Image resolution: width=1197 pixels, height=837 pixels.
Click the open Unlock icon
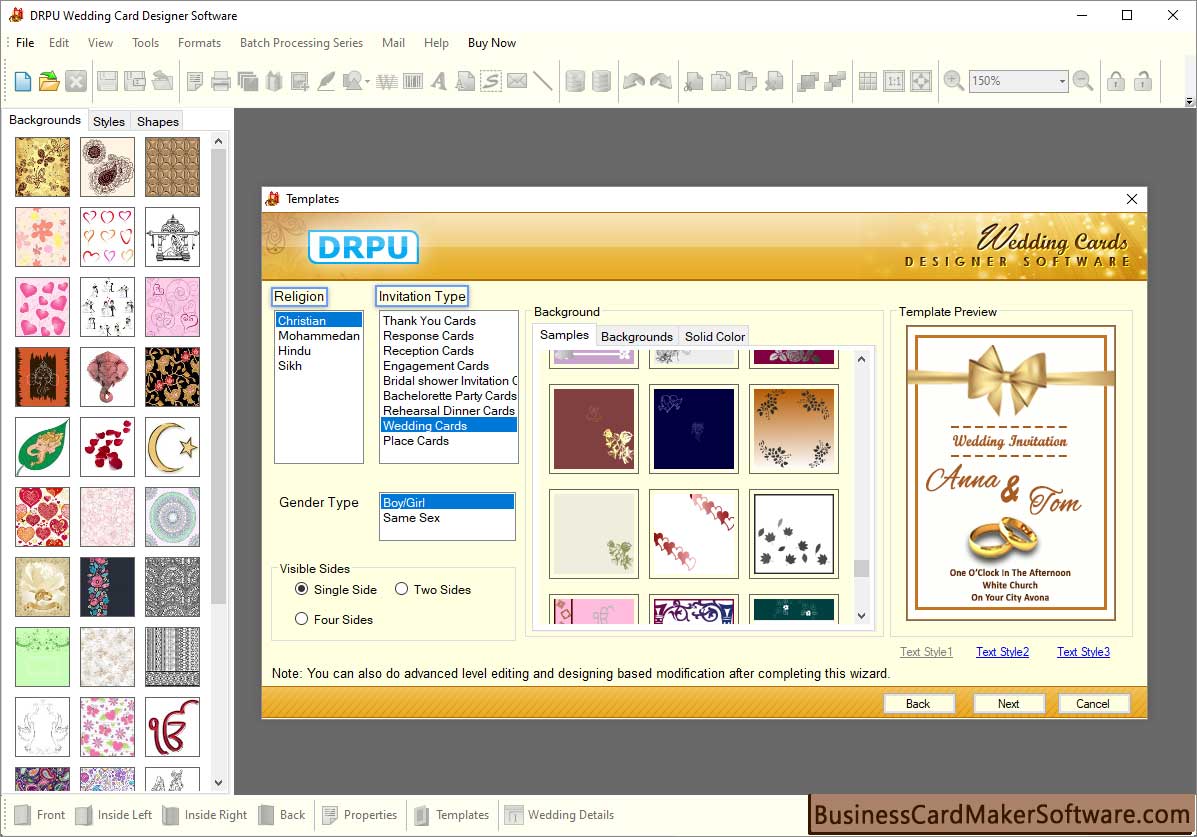(x=1143, y=81)
